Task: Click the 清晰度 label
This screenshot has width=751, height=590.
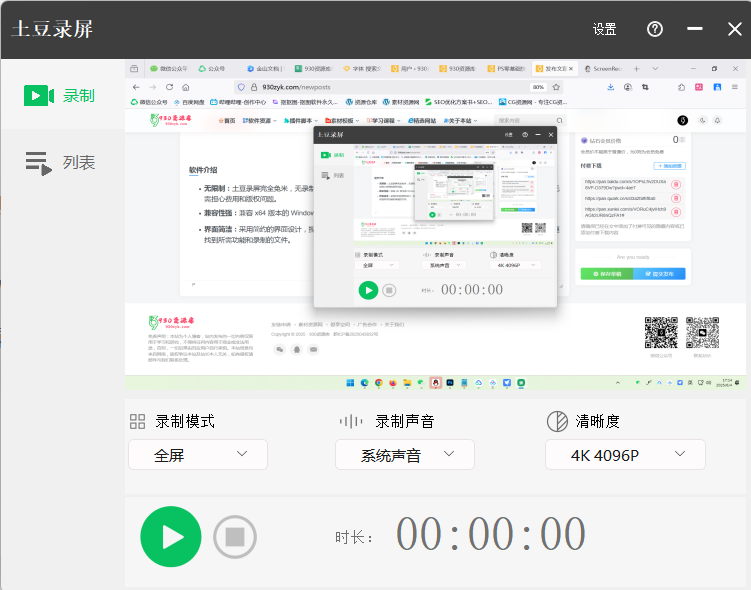Action: (597, 421)
